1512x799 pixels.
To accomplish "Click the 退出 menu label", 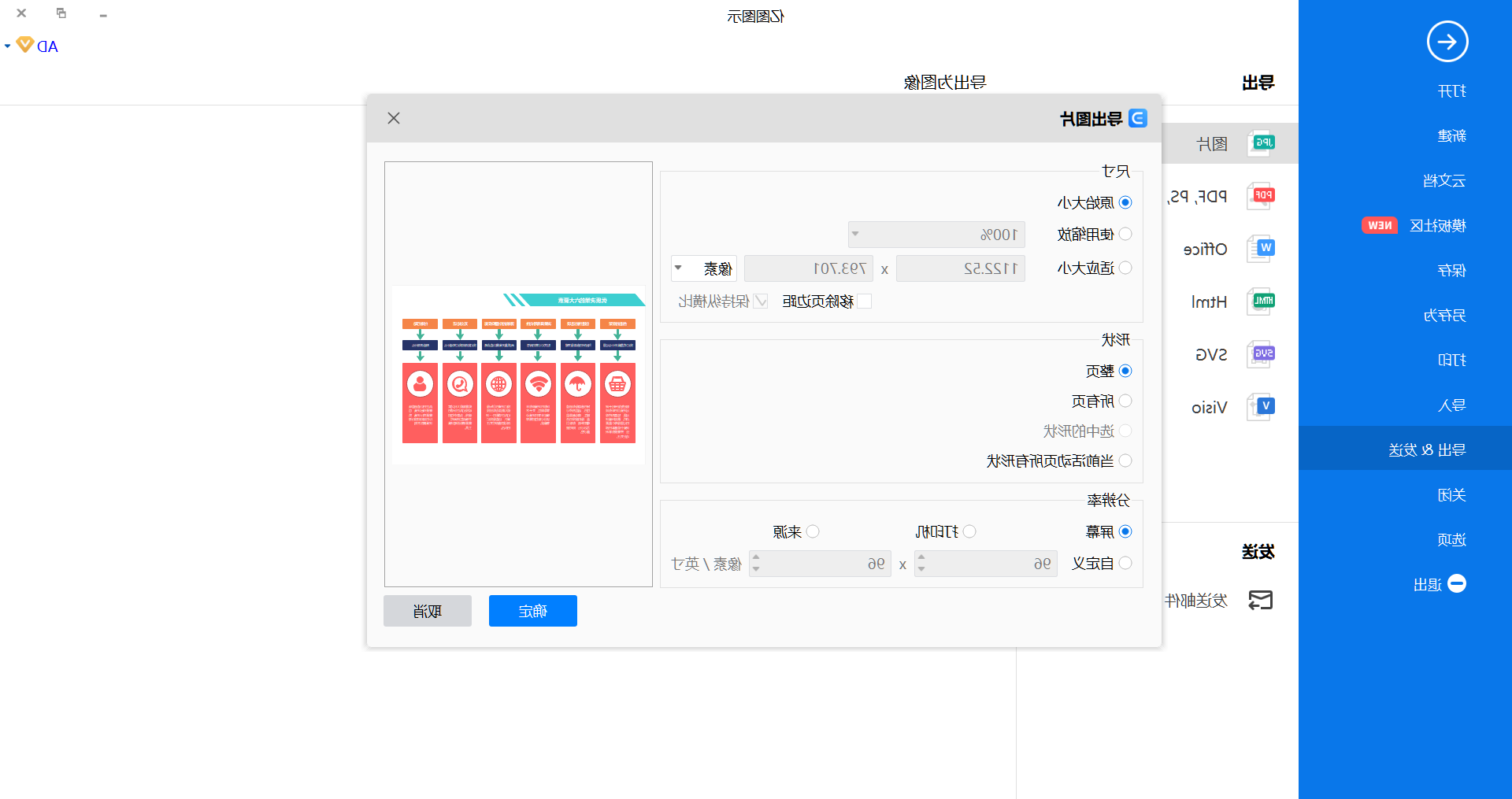I will click(x=1428, y=585).
